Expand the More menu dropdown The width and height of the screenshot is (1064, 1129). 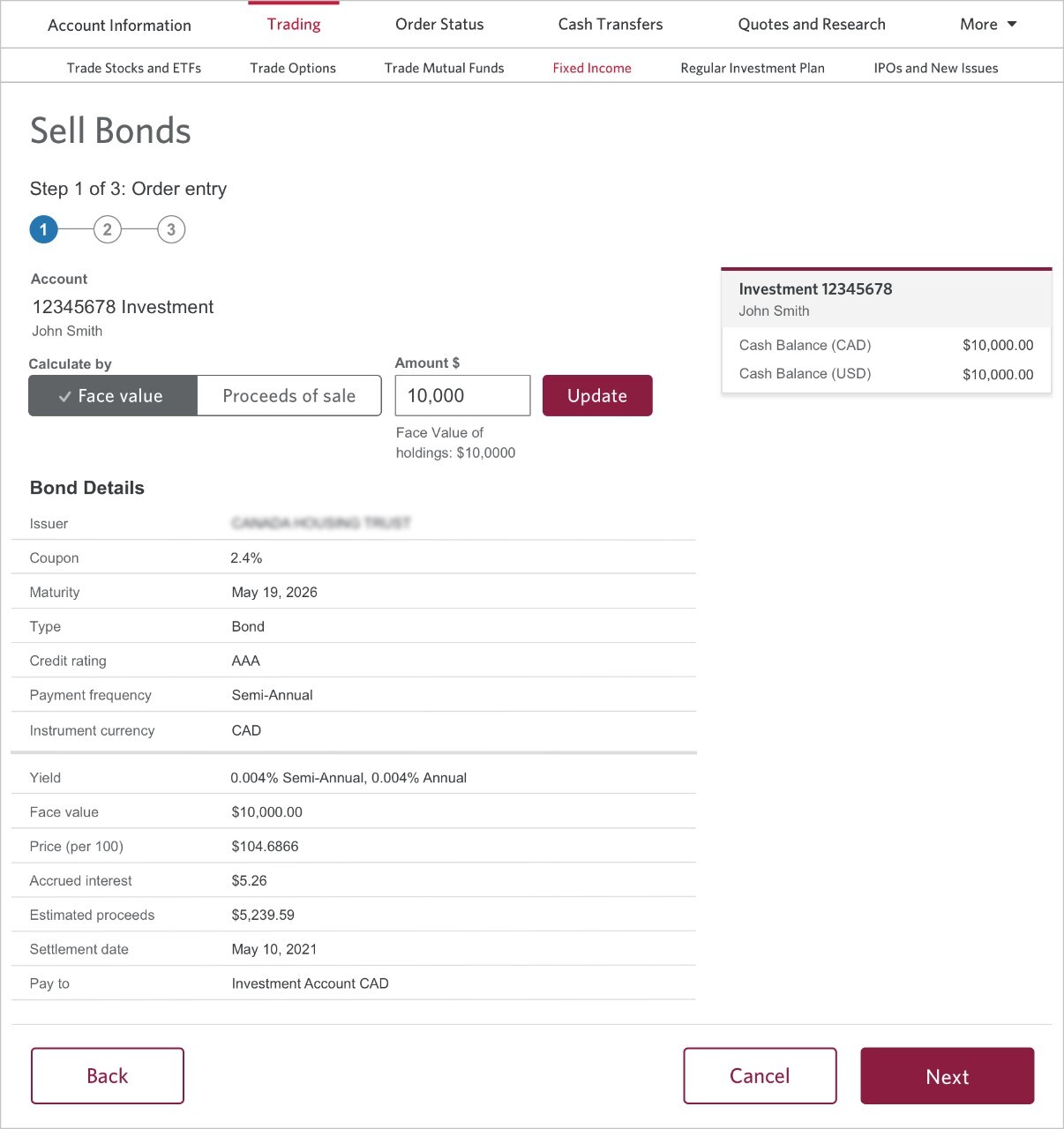pos(988,25)
